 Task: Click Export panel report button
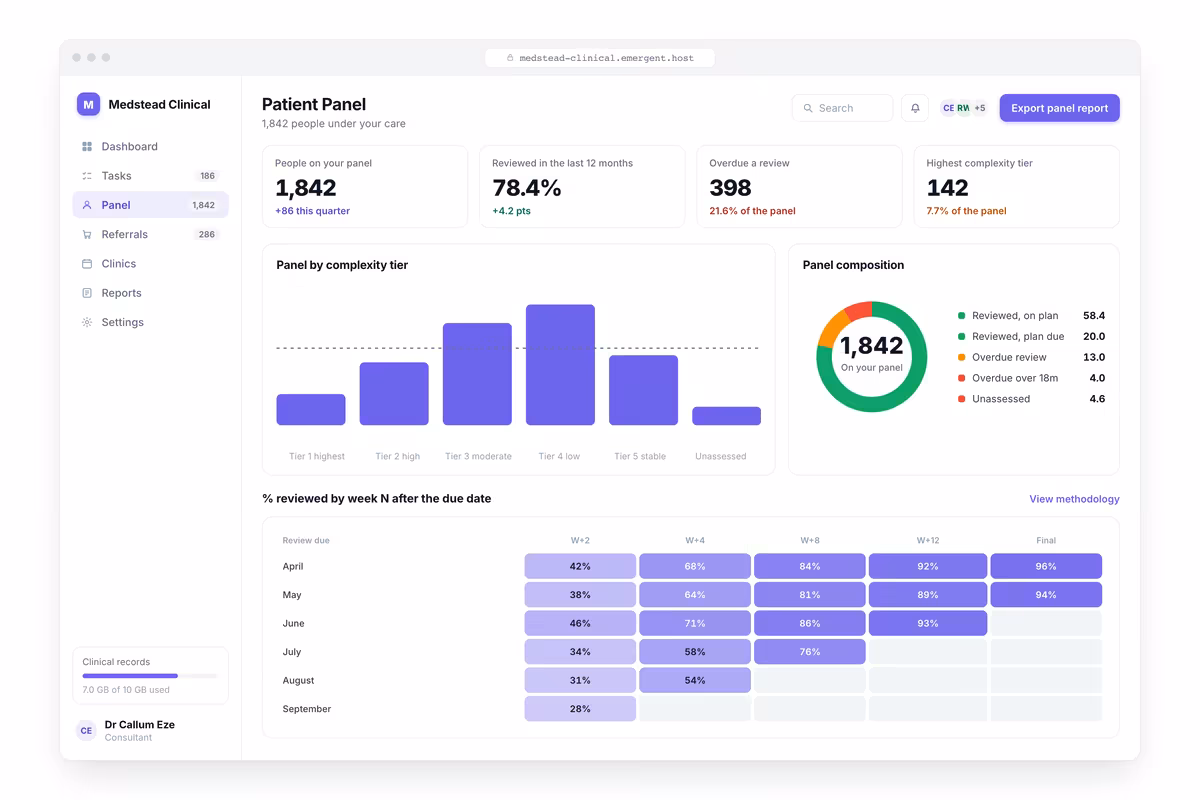point(1059,108)
